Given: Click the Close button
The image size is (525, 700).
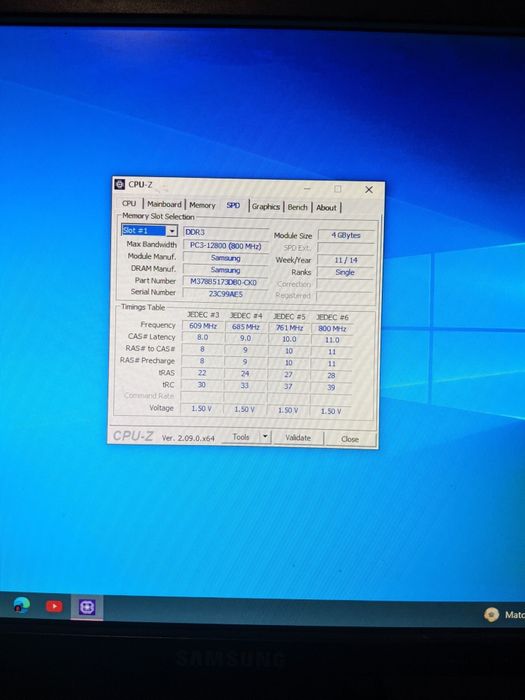Looking at the screenshot, I should coord(350,439).
